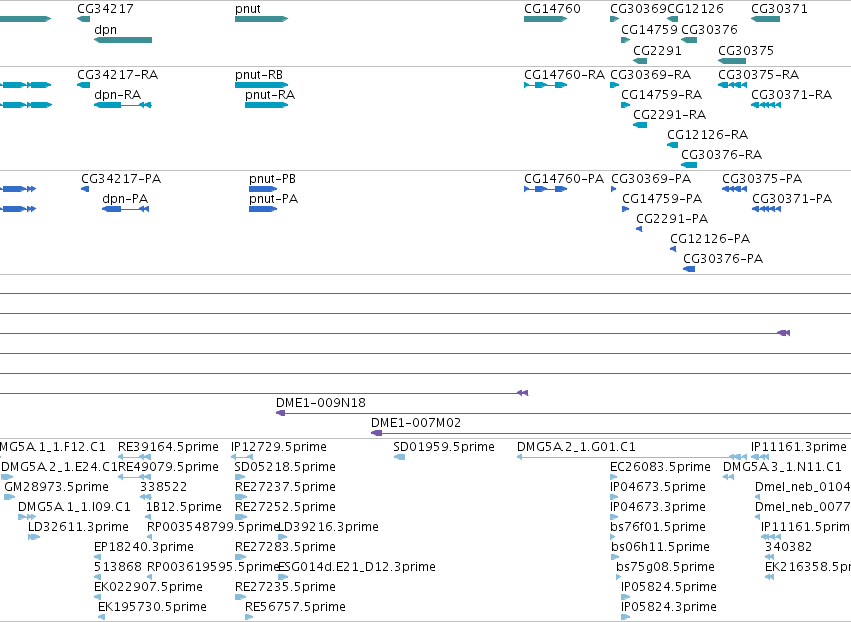
Task: Select gene label CG30371
Action: [779, 9]
